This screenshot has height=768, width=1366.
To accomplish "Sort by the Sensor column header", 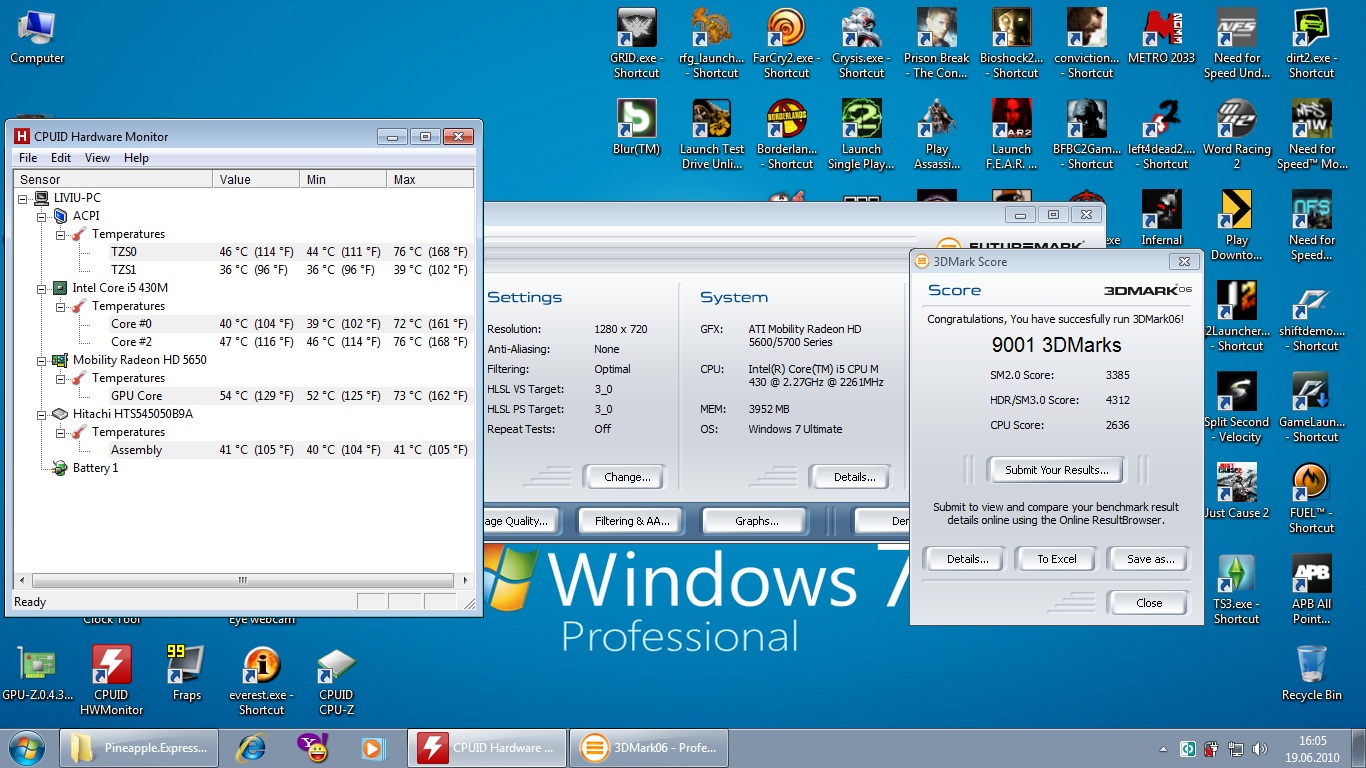I will 113,179.
